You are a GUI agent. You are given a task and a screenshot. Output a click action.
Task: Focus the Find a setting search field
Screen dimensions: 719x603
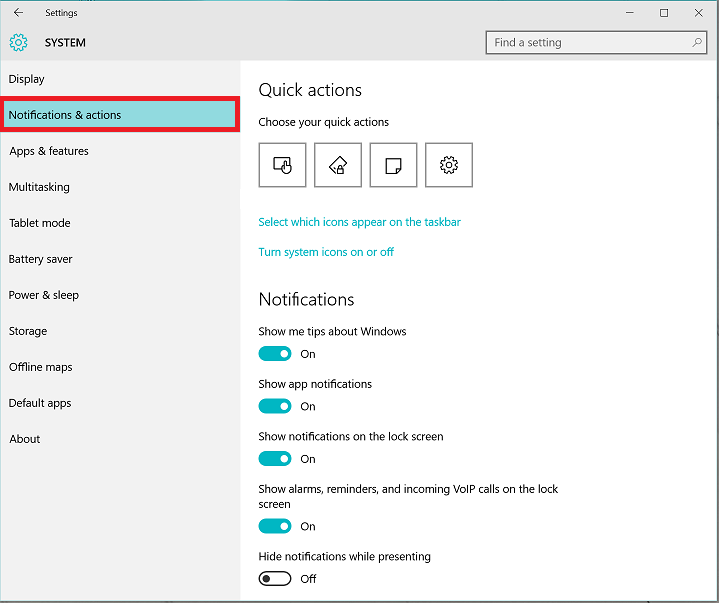tap(596, 43)
